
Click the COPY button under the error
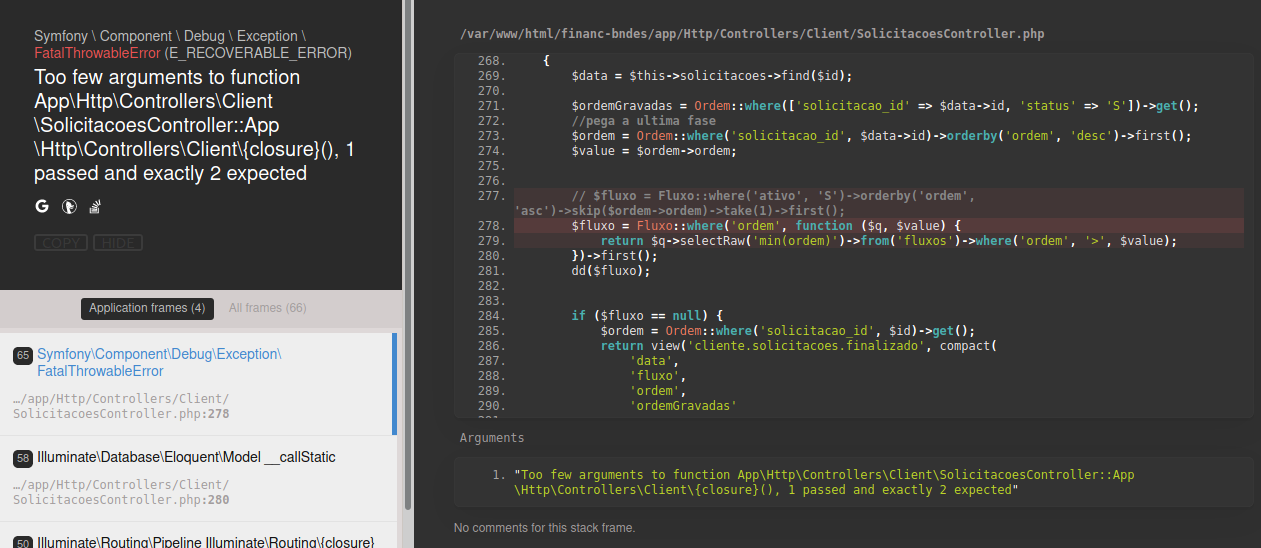pos(61,243)
